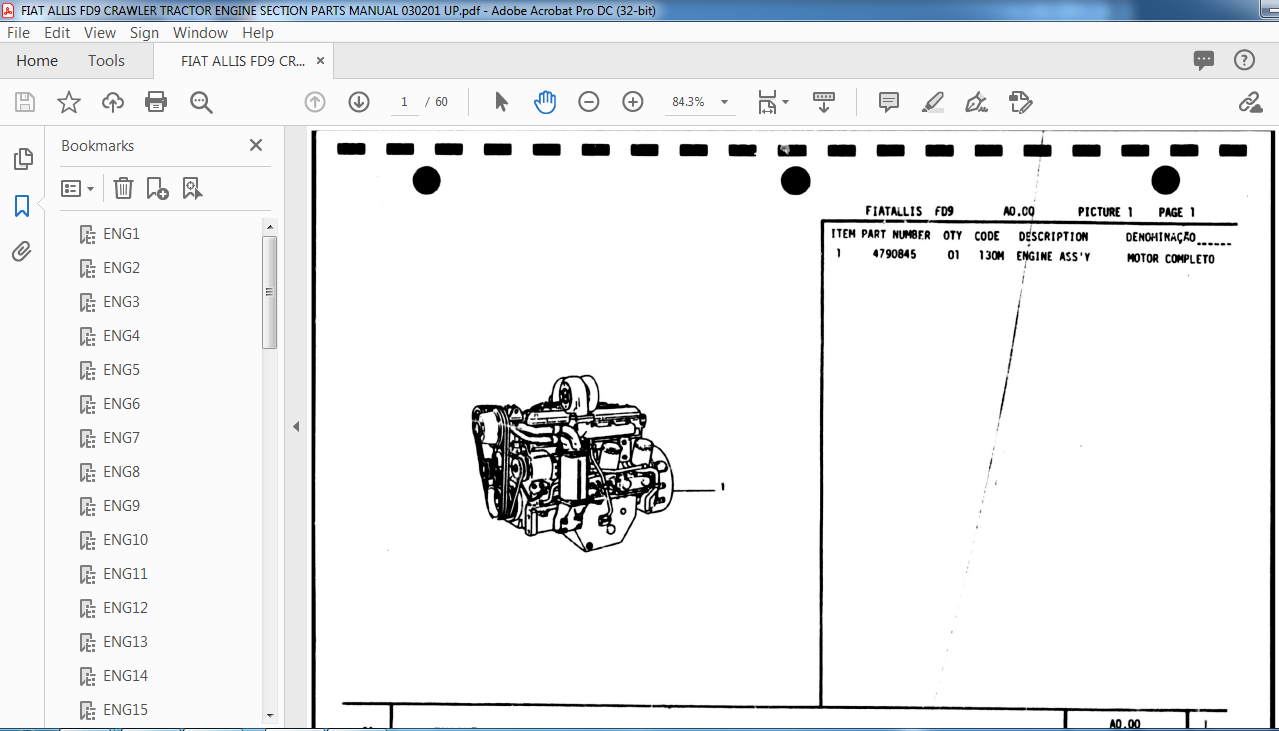This screenshot has height=731, width=1279.
Task: Select the ENG14 bookmark
Action: (x=125, y=676)
